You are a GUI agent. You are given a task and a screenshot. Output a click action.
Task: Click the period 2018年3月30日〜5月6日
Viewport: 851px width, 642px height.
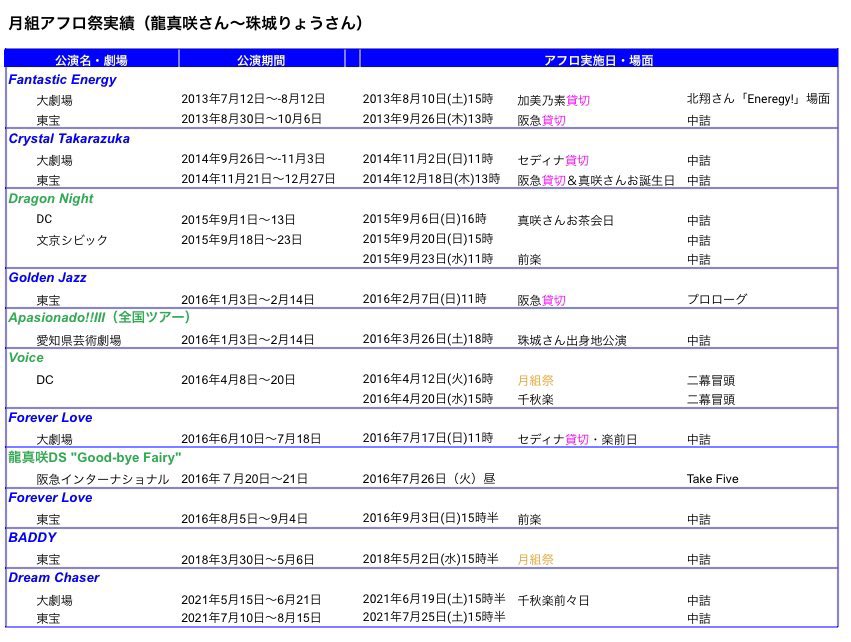pyautogui.click(x=248, y=560)
